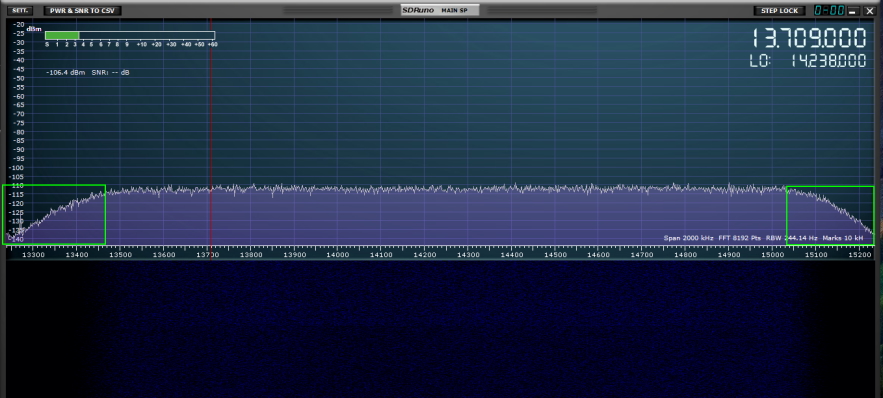Click the blue waterfall display area
Viewport: 883px width, 398px height.
pyautogui.click(x=442, y=329)
